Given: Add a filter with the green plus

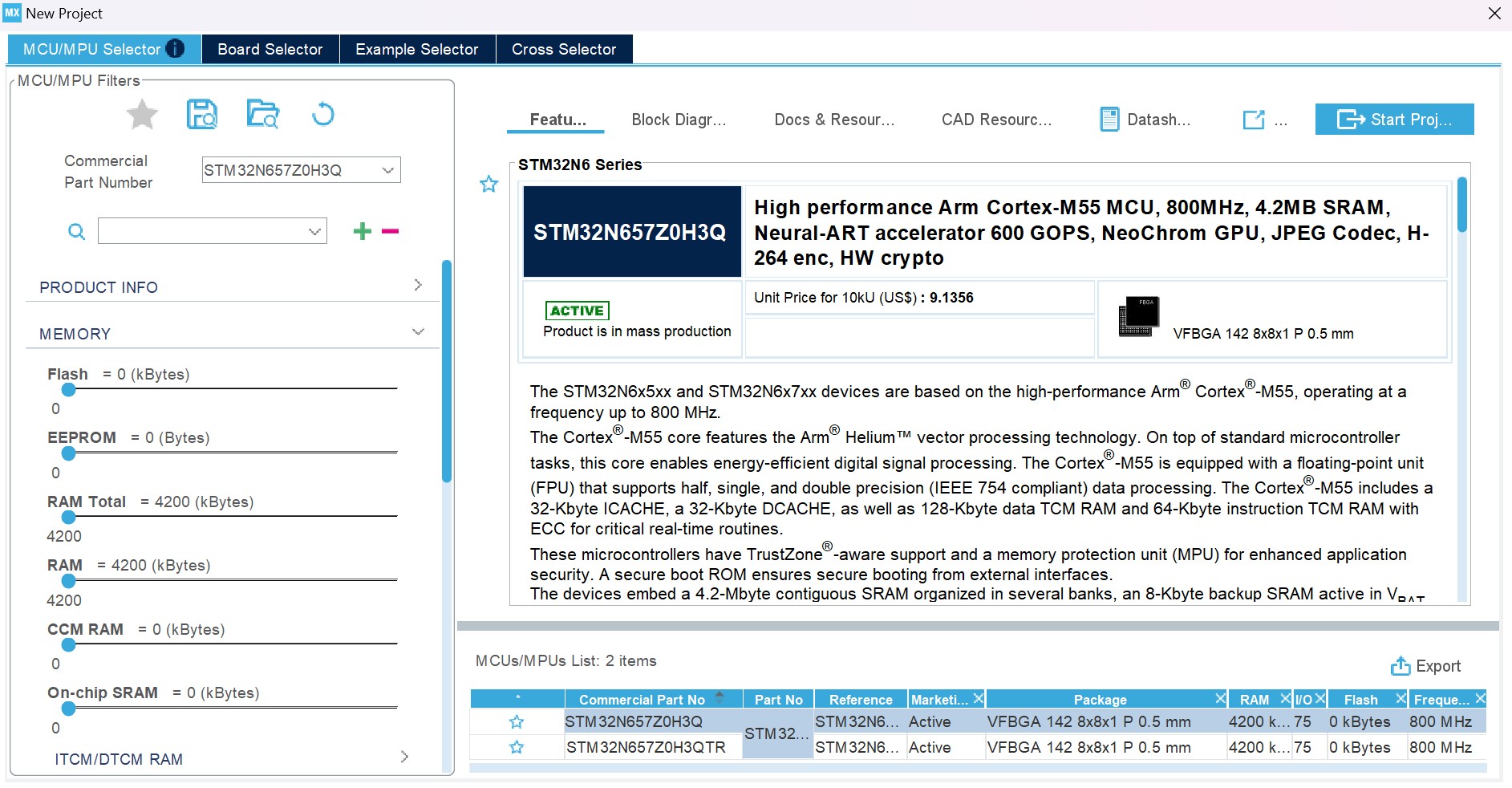Looking at the screenshot, I should pyautogui.click(x=363, y=231).
